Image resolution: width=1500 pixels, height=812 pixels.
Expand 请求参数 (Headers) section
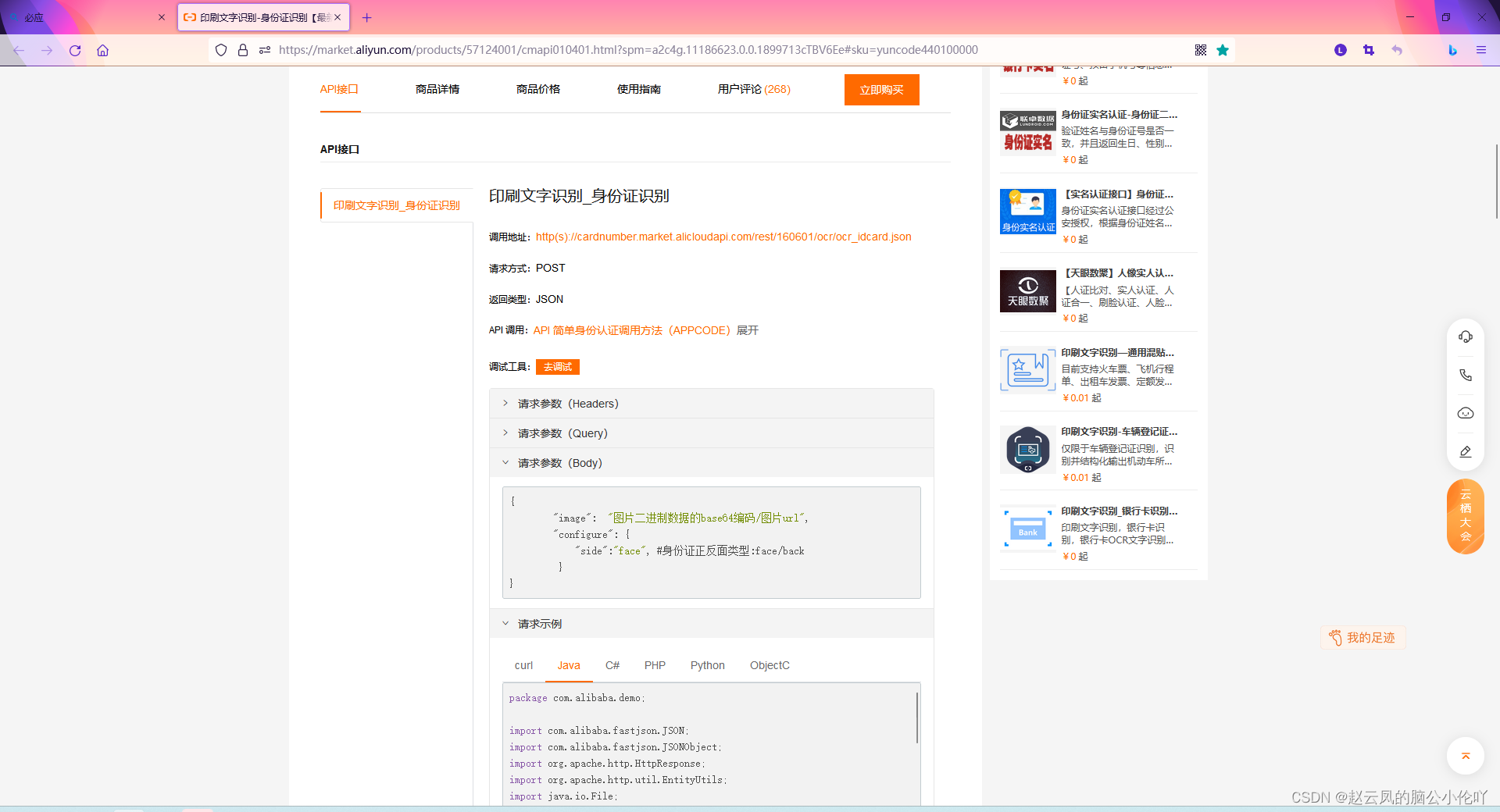(x=712, y=404)
